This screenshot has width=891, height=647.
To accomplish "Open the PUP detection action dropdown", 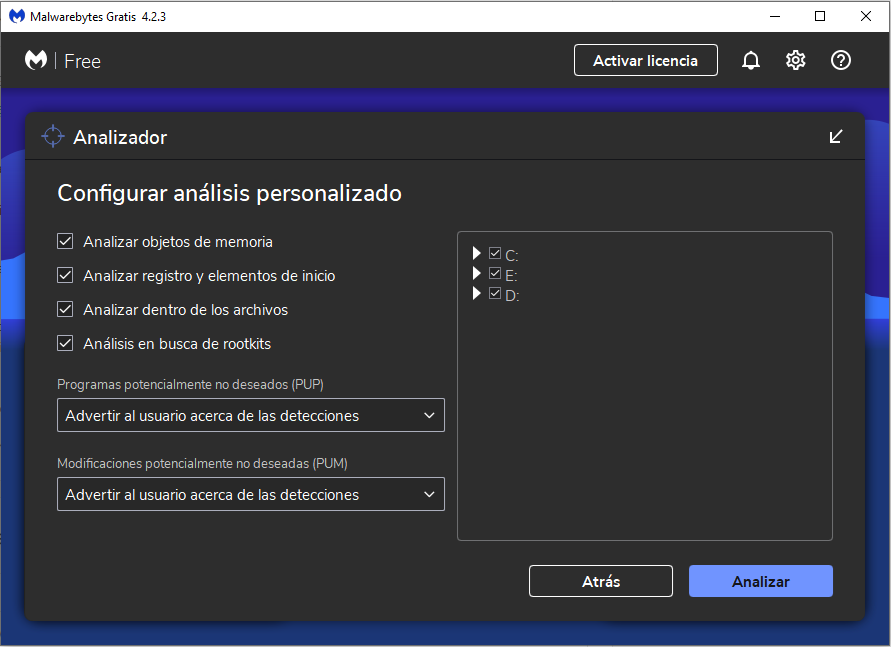I will click(x=251, y=415).
